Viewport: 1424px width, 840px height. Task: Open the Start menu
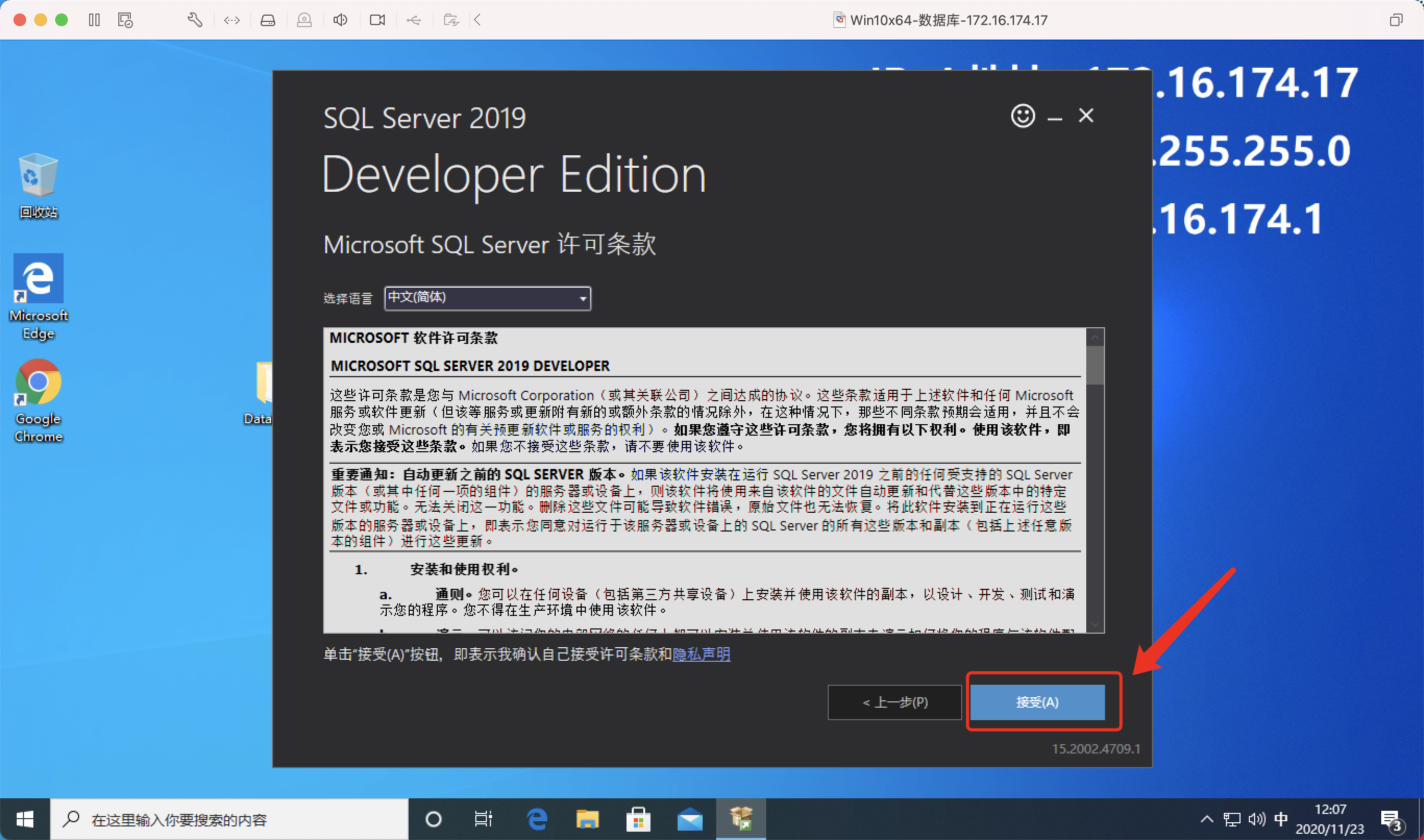25,819
